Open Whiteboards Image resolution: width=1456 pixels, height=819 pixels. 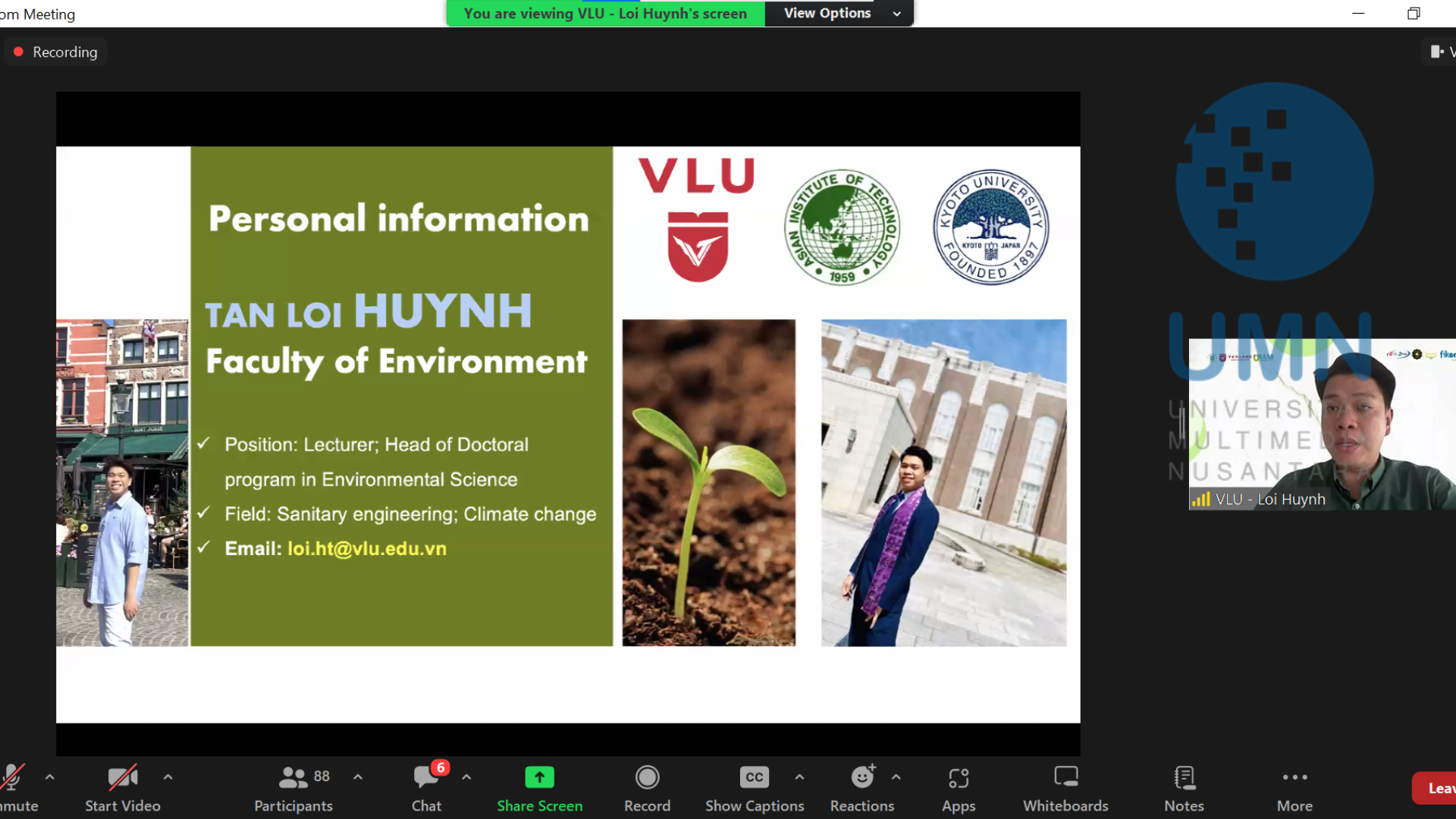1065,789
